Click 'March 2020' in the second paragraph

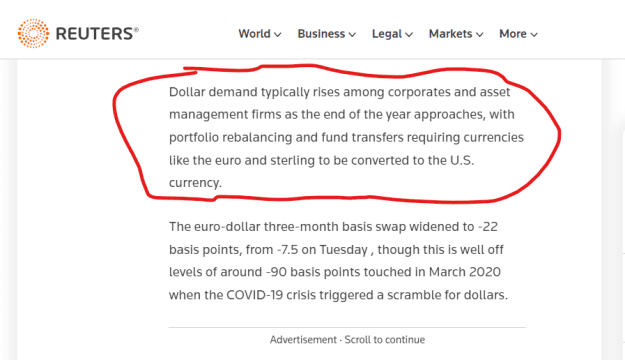pos(464,272)
